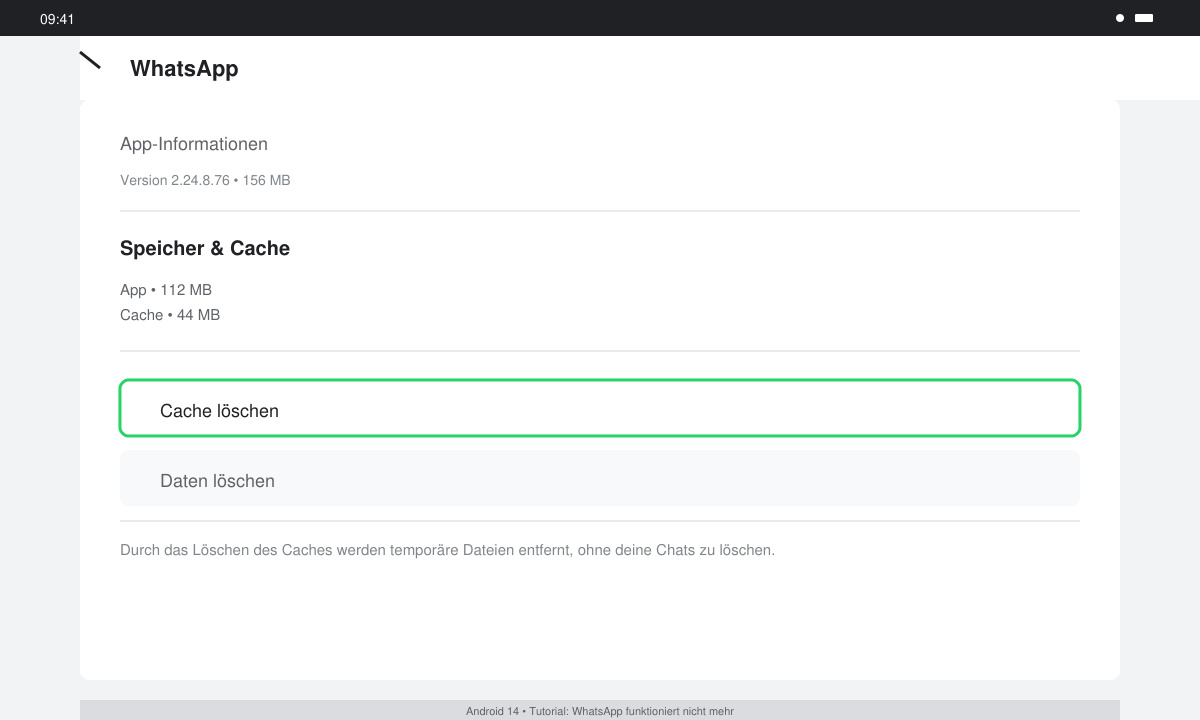Tap the 09:41 clock in status bar
The height and width of the screenshot is (720, 1200).
(57, 18)
